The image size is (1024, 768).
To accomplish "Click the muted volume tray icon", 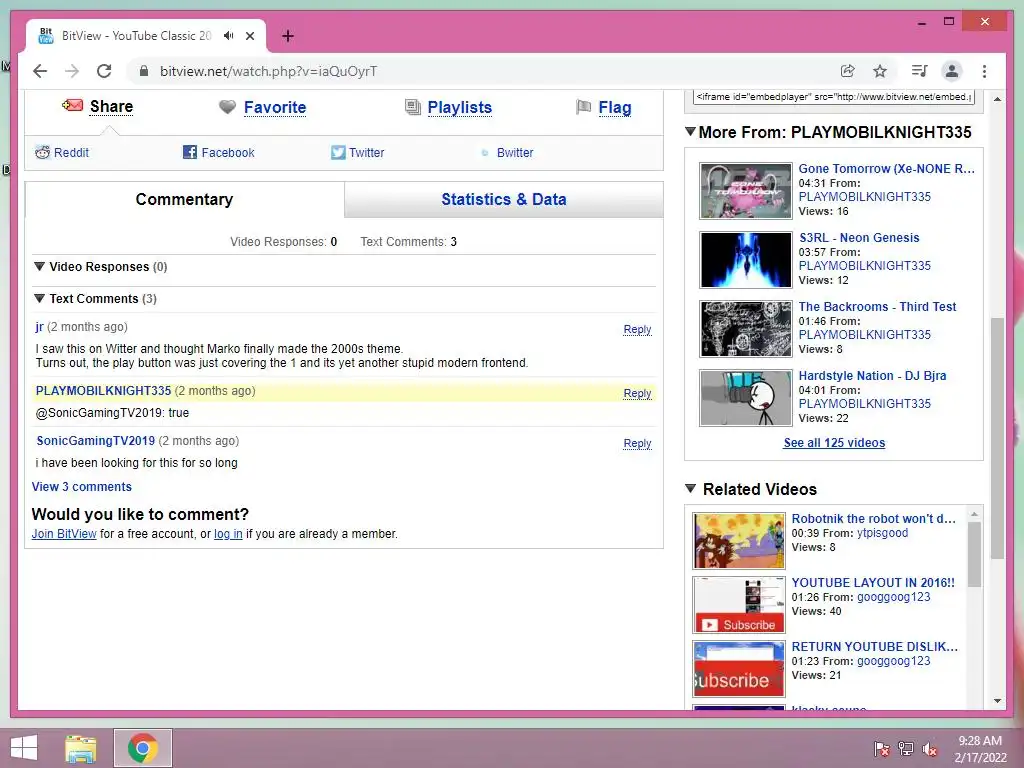I will click(x=930, y=748).
